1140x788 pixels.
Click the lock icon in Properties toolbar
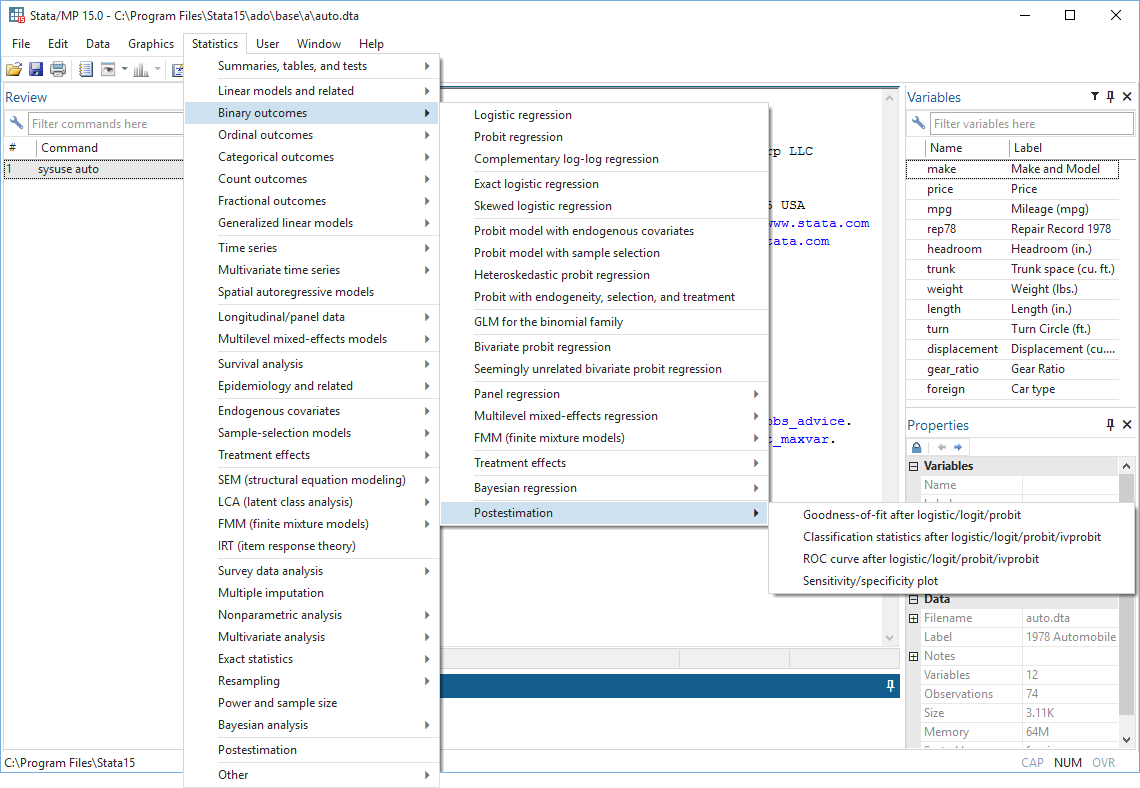(x=917, y=447)
